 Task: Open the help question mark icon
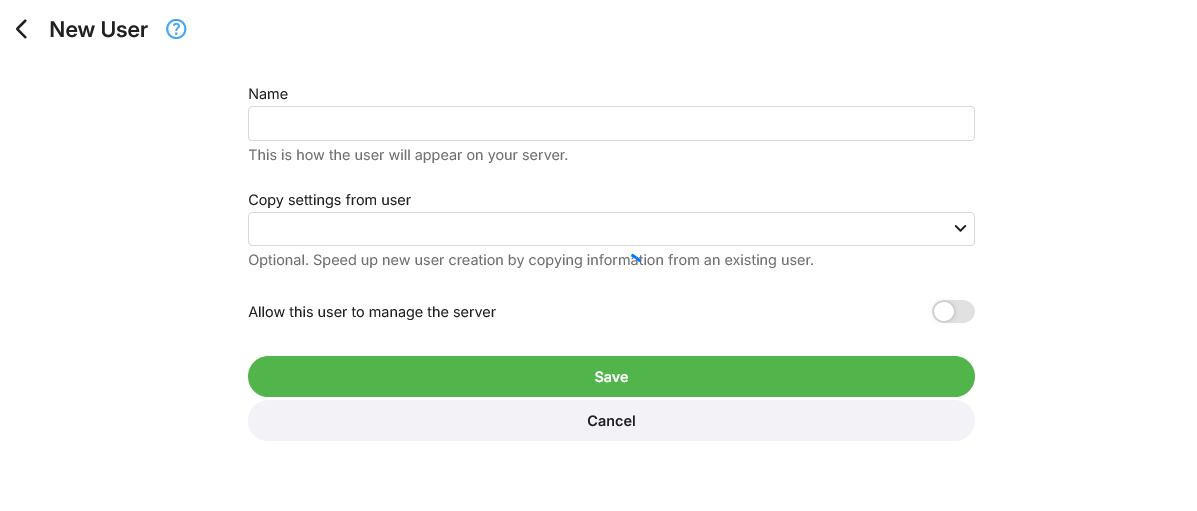(x=177, y=30)
